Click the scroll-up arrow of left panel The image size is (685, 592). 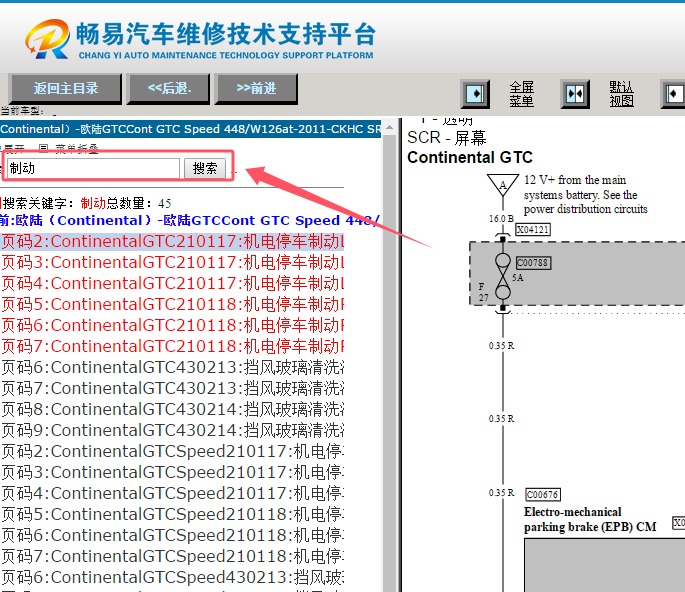389,128
